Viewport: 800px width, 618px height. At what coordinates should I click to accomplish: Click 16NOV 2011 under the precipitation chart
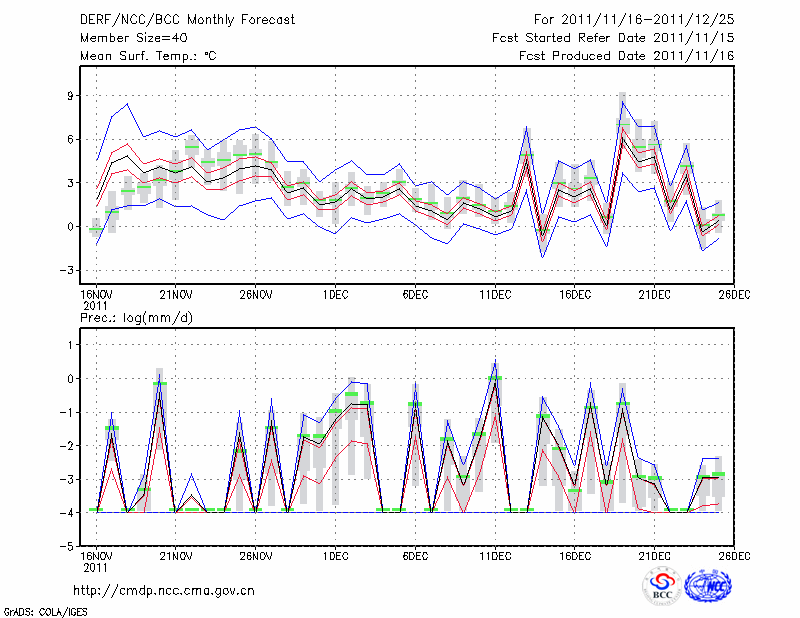click(95, 561)
